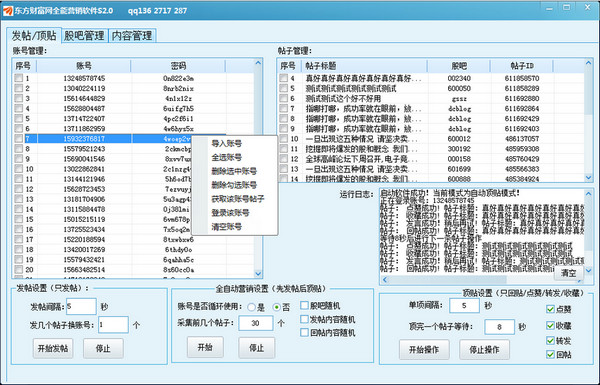Click post list scroll-up arrow

point(589,62)
